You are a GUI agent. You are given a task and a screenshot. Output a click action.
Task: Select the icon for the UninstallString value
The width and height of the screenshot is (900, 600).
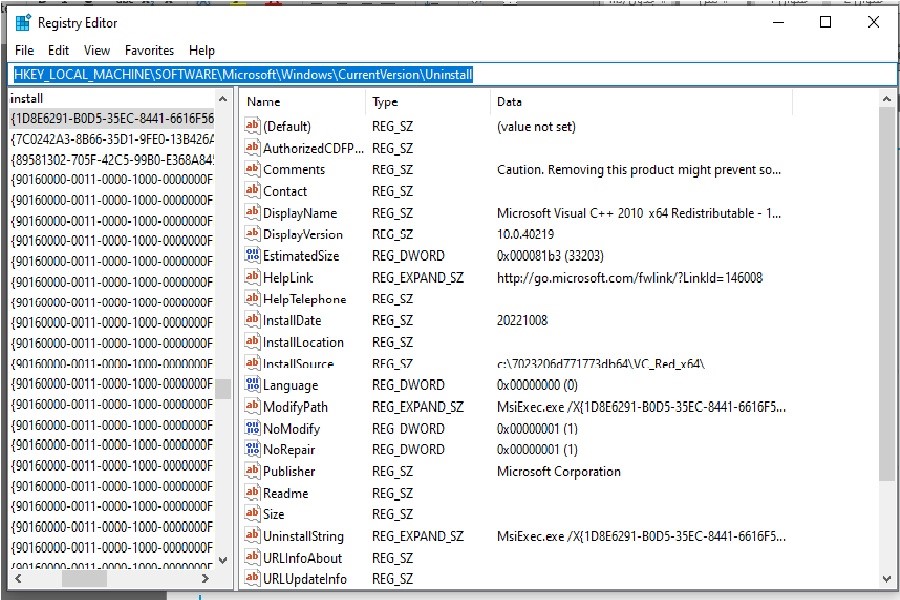tap(252, 537)
